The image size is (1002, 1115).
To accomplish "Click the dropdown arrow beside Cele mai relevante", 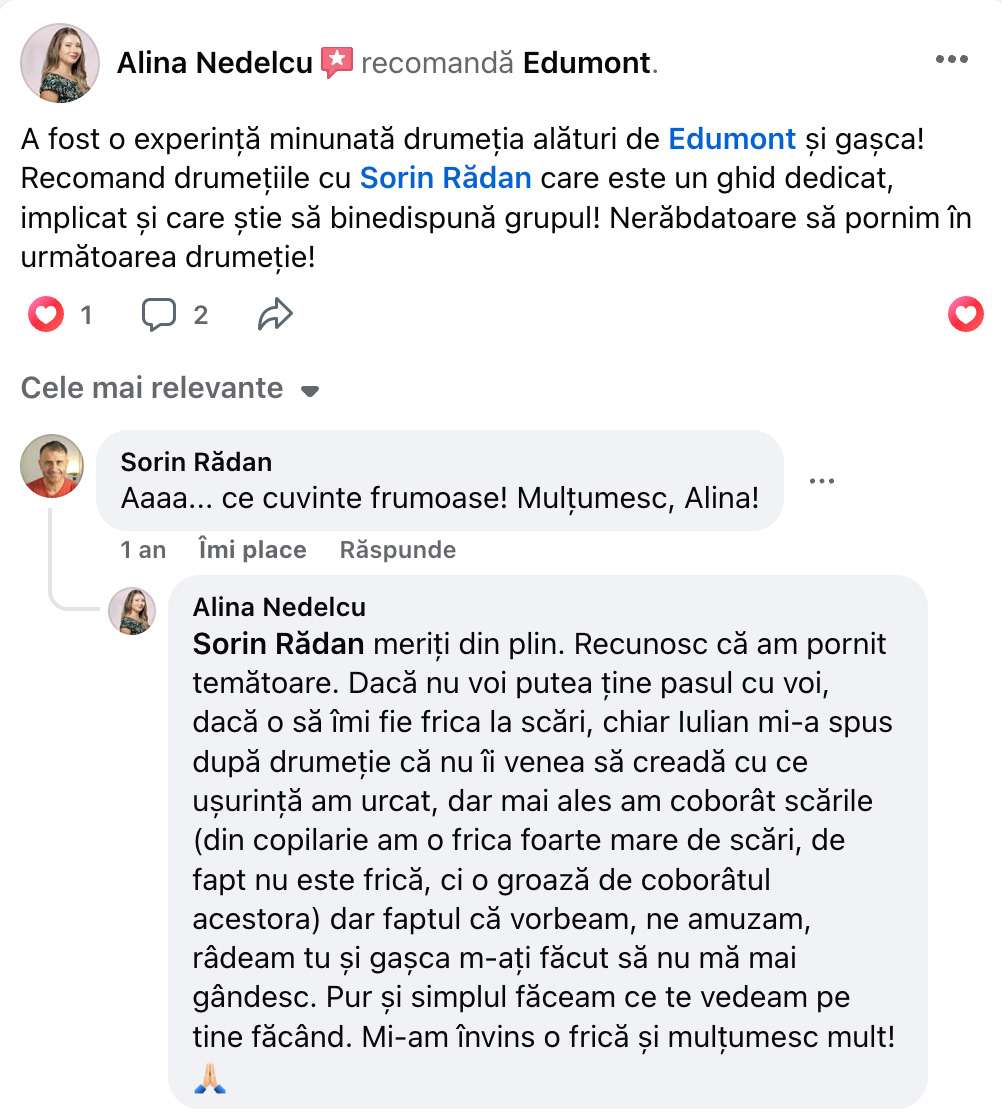I will click(310, 390).
